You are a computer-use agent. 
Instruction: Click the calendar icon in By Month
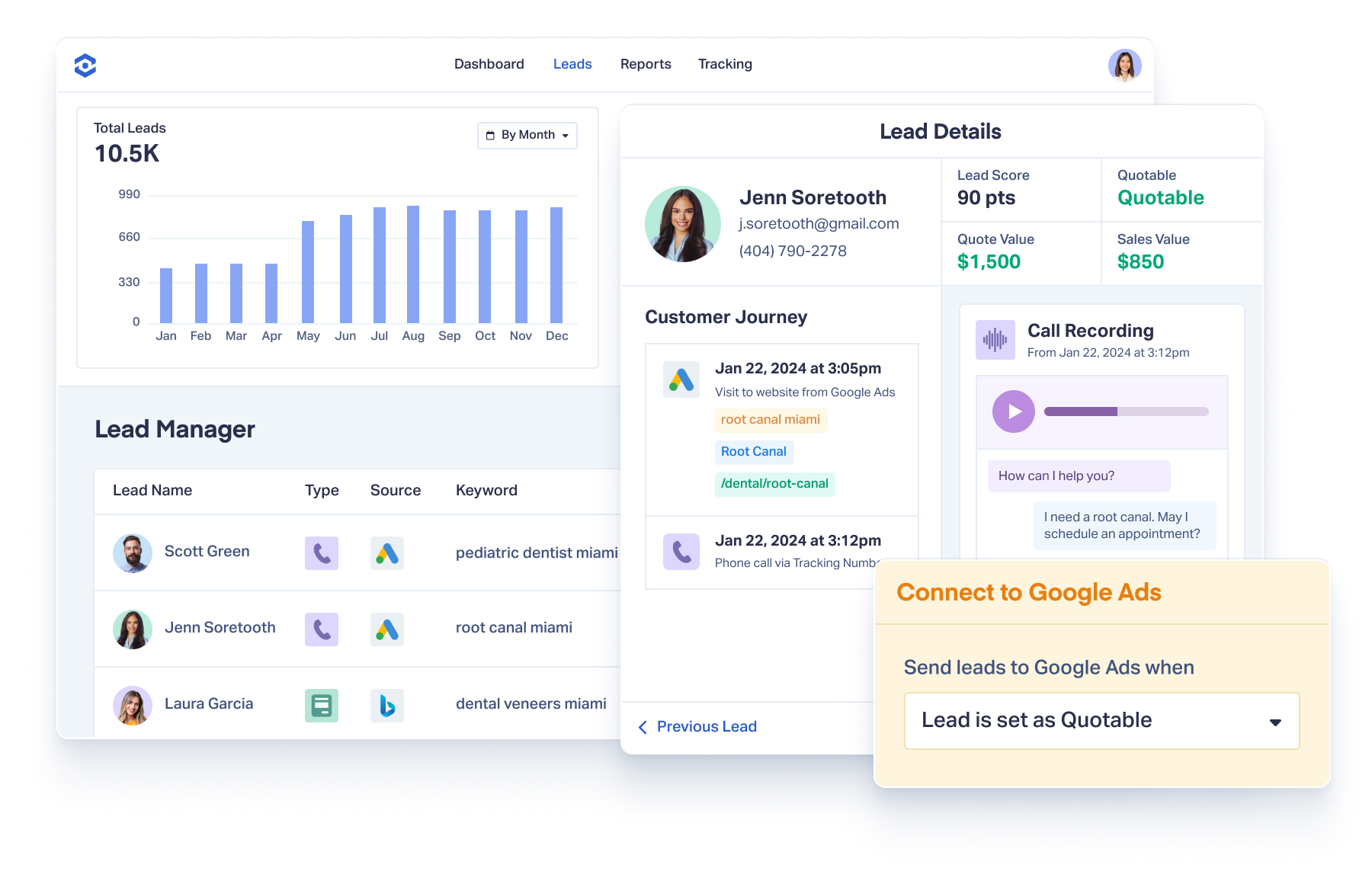tap(490, 135)
